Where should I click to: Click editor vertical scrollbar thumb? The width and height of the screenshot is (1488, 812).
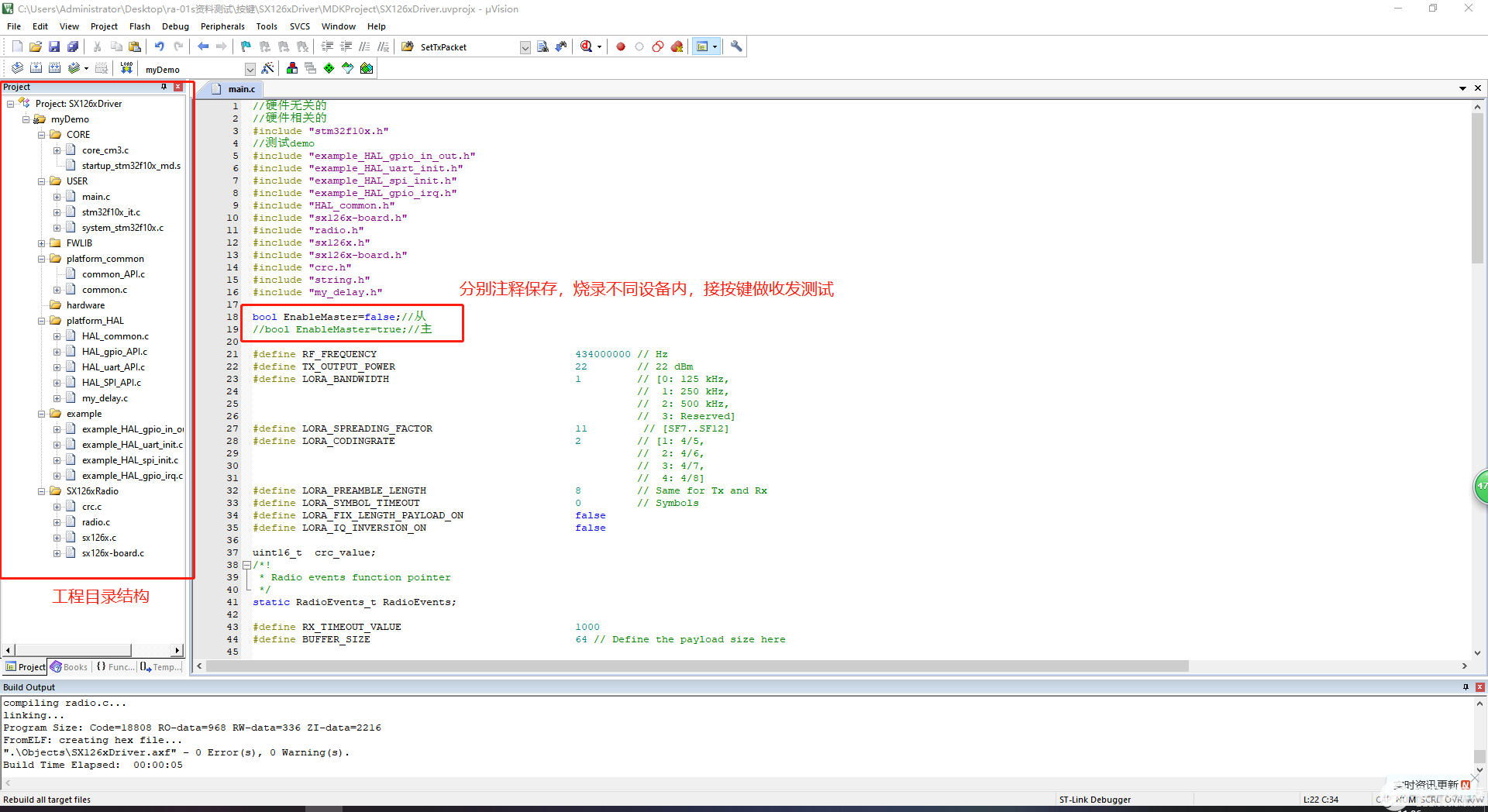coord(1478,189)
